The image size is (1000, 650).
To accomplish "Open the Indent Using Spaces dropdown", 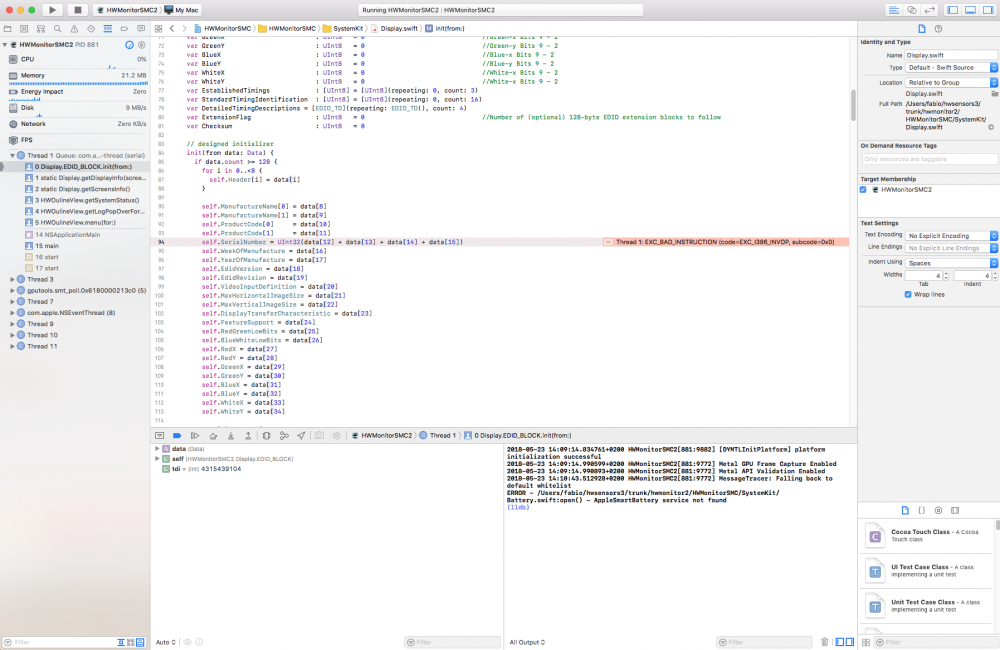I will click(x=951, y=263).
